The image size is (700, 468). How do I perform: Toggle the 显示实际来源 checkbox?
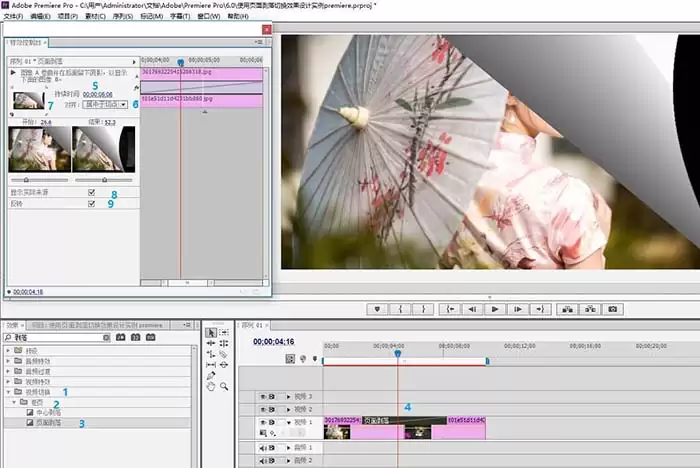(92, 192)
